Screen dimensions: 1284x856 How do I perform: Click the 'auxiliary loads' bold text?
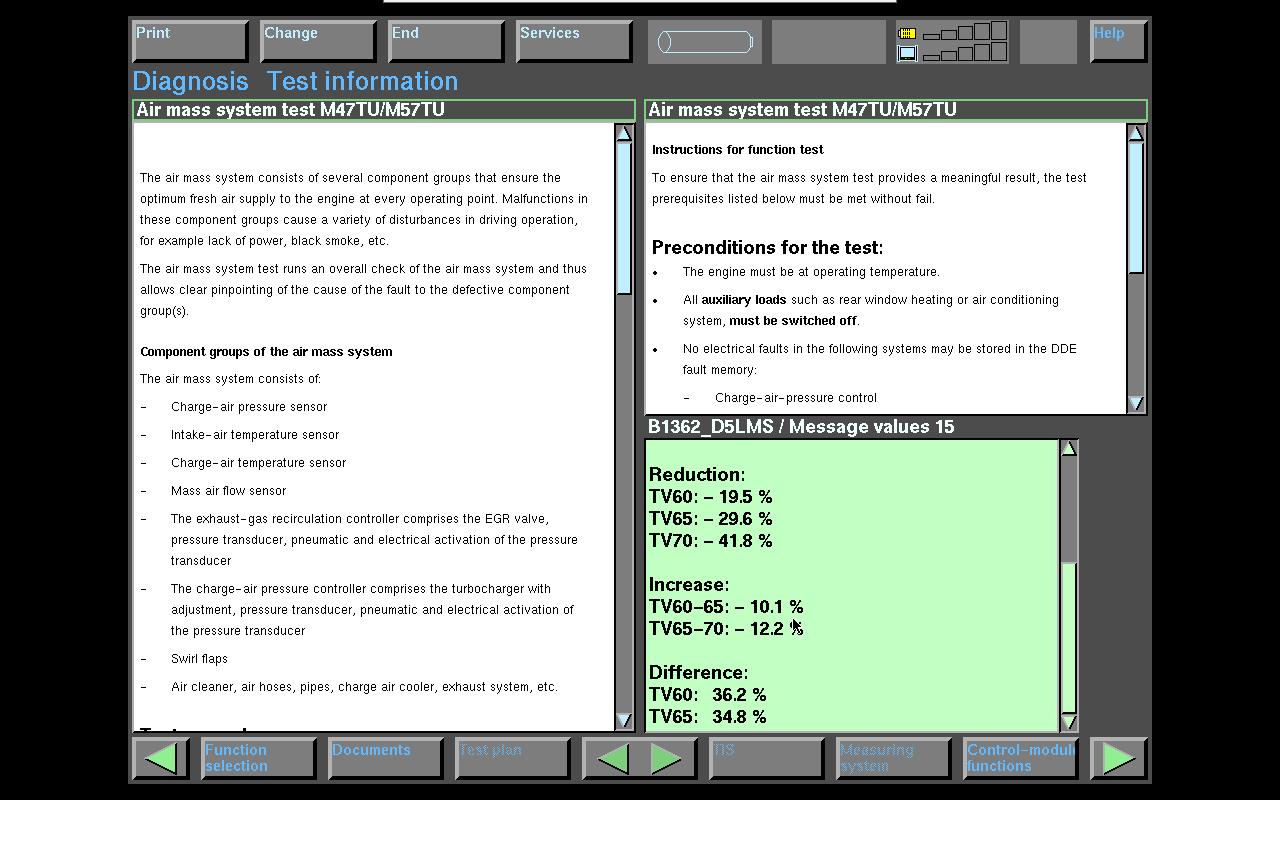click(x=743, y=300)
